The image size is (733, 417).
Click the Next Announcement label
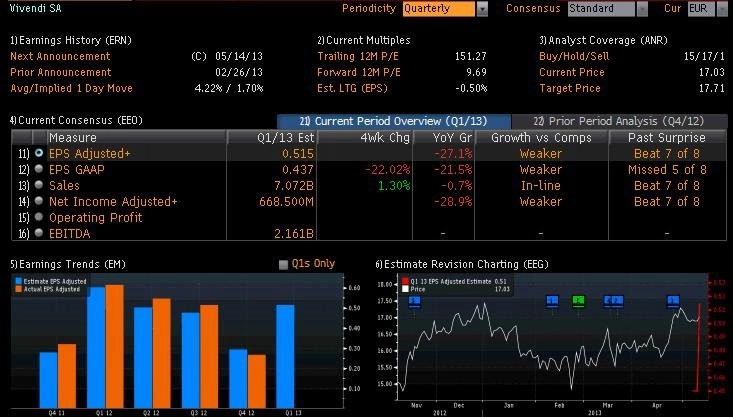tap(60, 57)
